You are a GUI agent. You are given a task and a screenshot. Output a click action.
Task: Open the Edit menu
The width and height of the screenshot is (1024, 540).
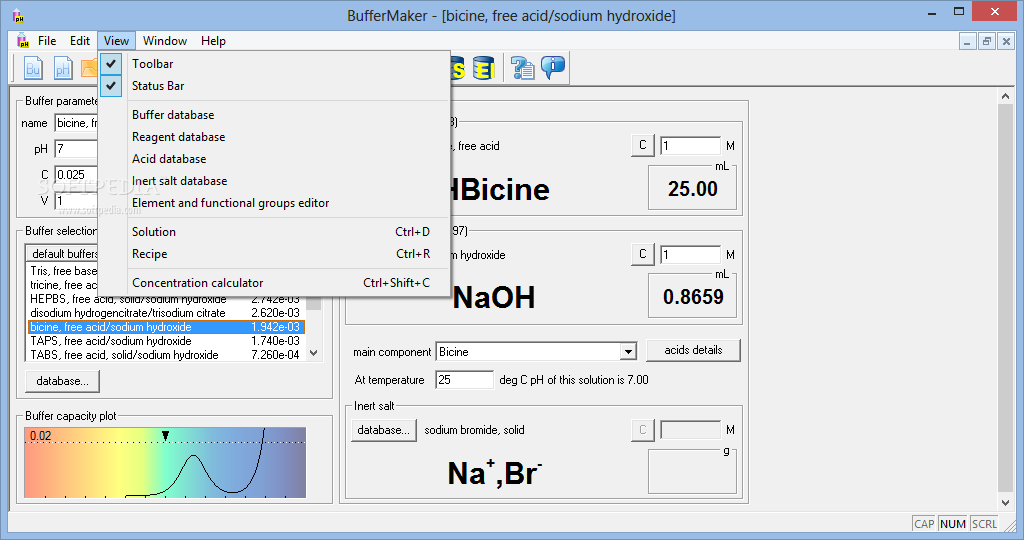80,40
